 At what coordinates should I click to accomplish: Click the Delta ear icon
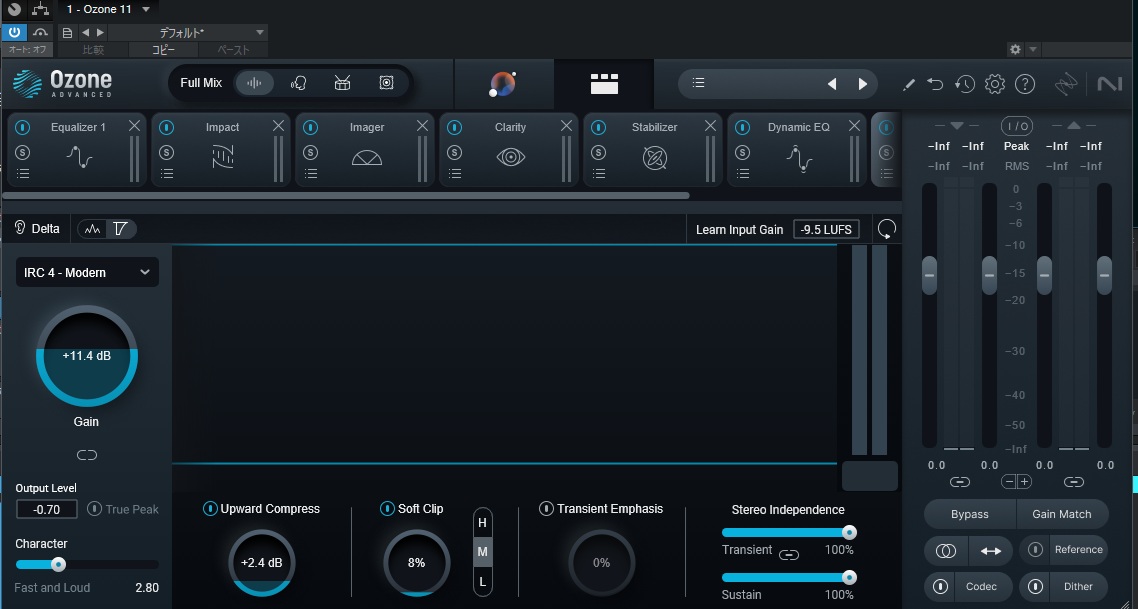tap(20, 228)
